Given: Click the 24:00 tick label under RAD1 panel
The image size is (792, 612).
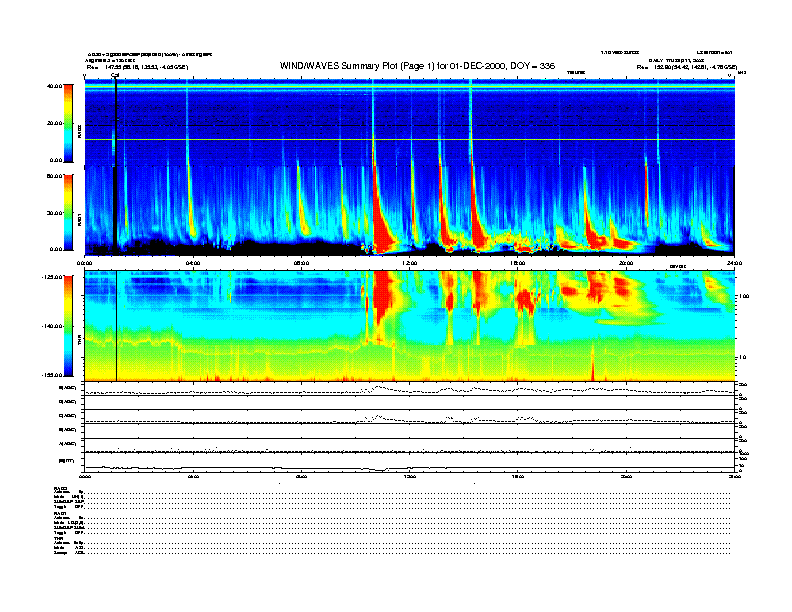Looking at the screenshot, I should (x=734, y=263).
